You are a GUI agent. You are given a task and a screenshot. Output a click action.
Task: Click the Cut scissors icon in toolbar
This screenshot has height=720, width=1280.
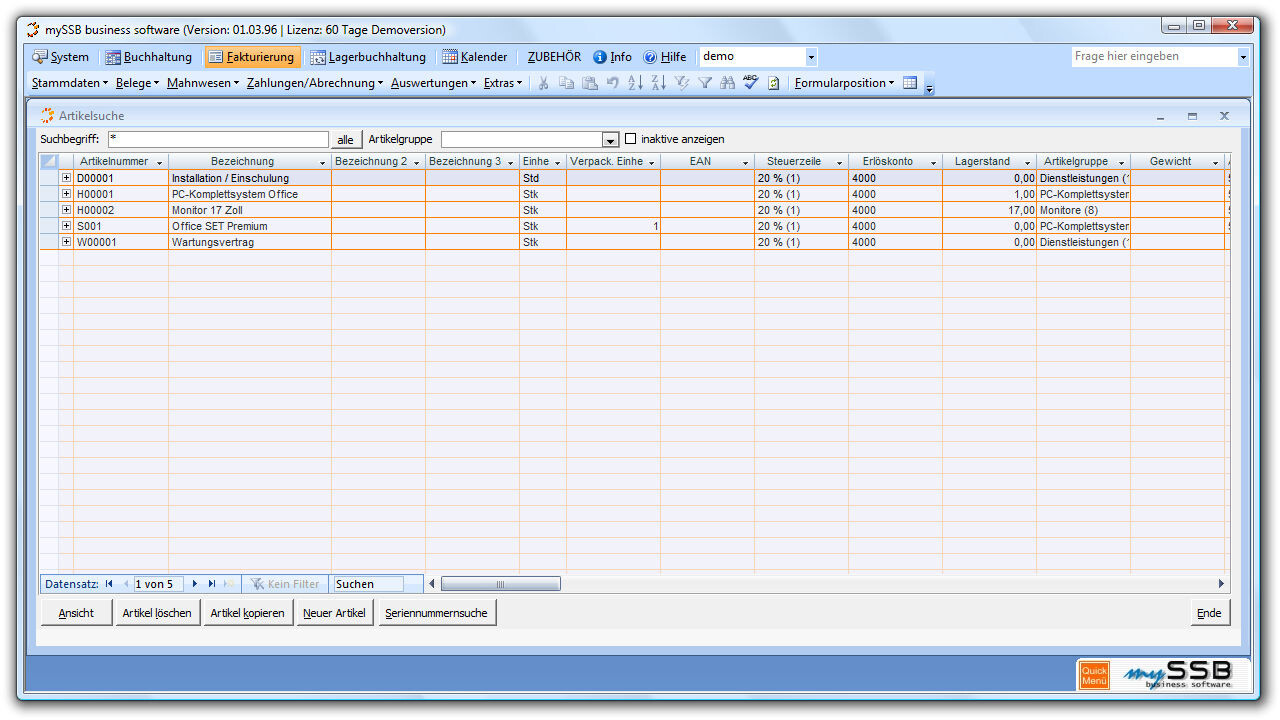point(543,83)
